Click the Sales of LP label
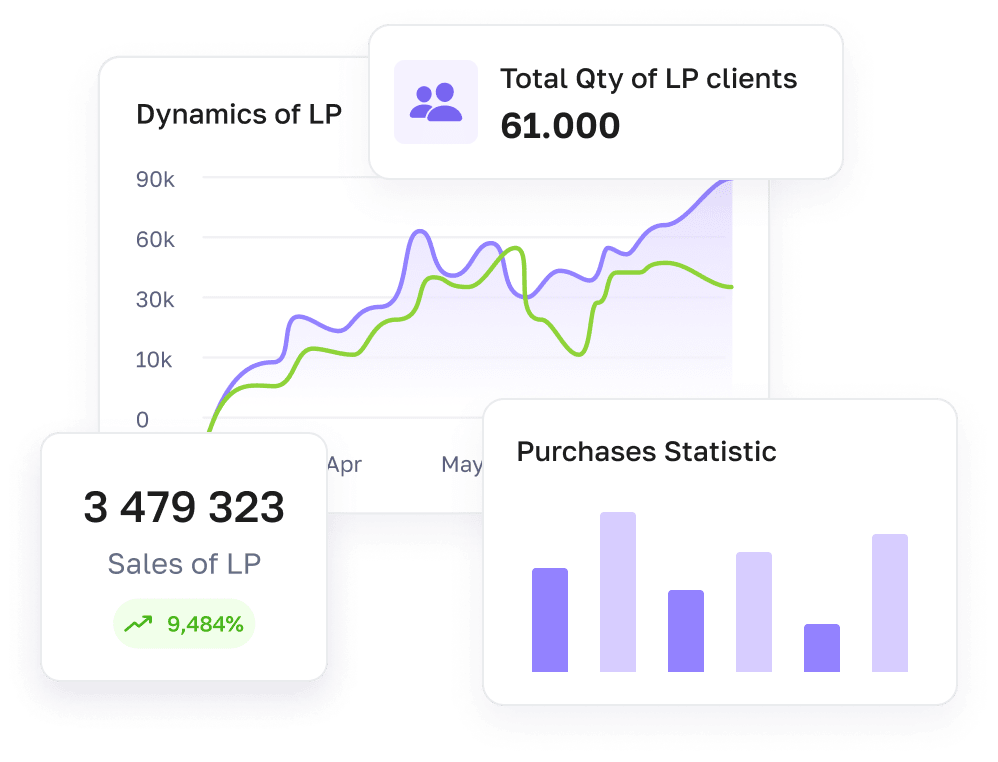The height and width of the screenshot is (762, 998). [184, 564]
